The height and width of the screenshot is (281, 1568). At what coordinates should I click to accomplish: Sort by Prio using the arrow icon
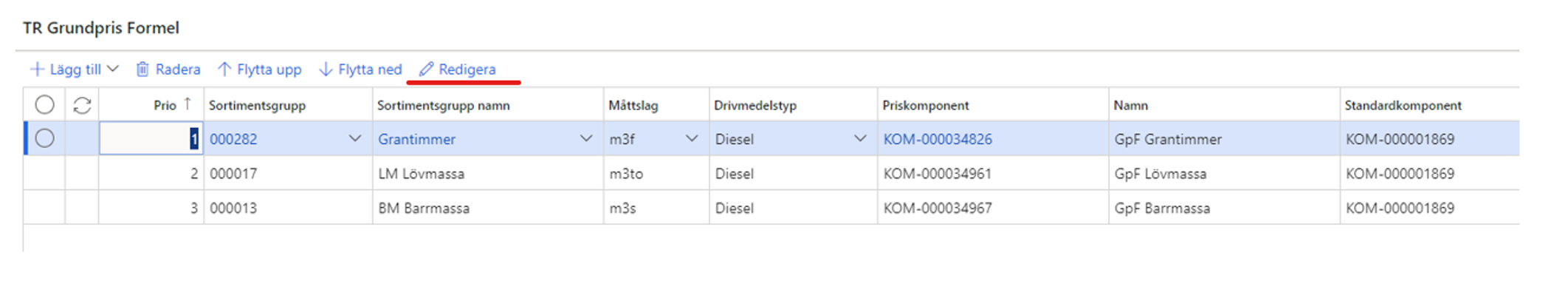(x=188, y=104)
